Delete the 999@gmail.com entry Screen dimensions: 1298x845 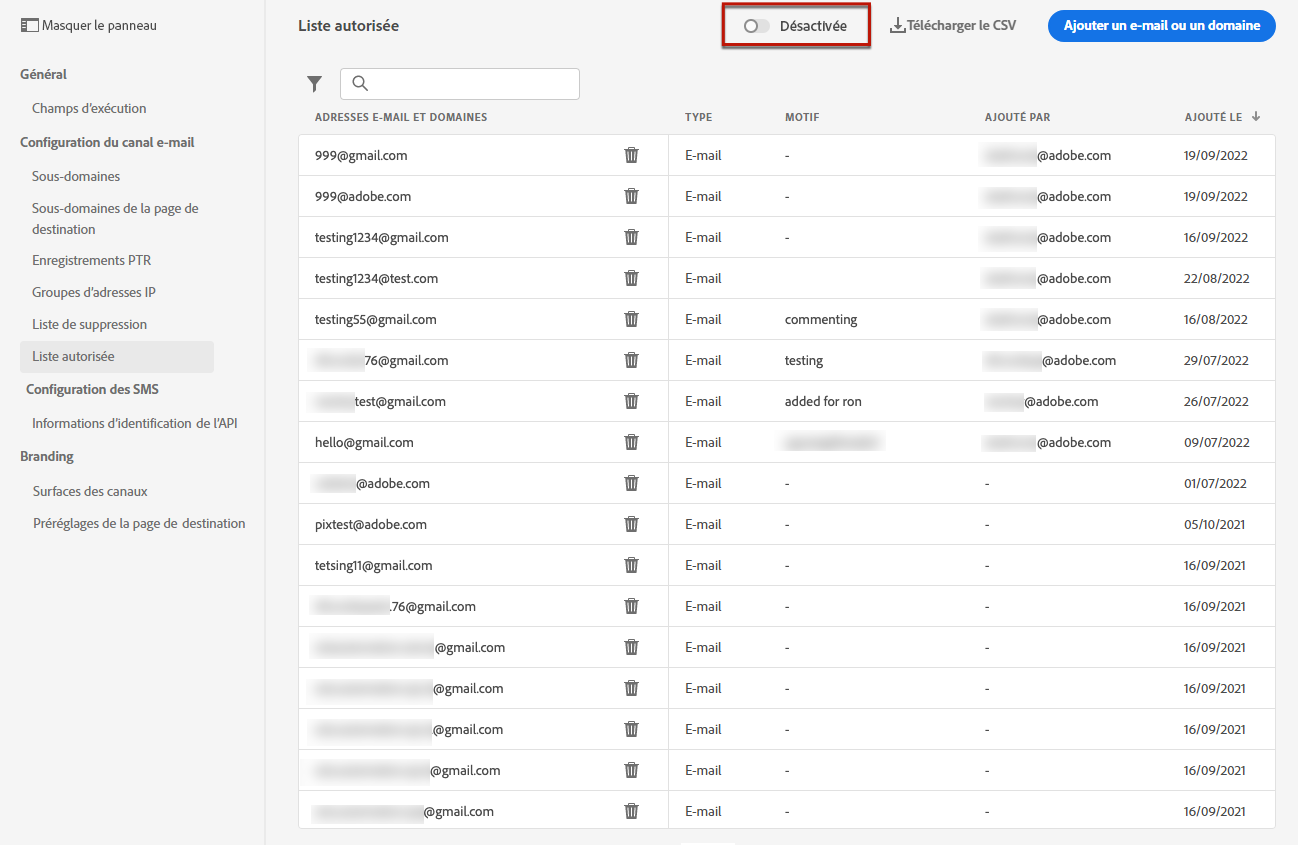(631, 155)
